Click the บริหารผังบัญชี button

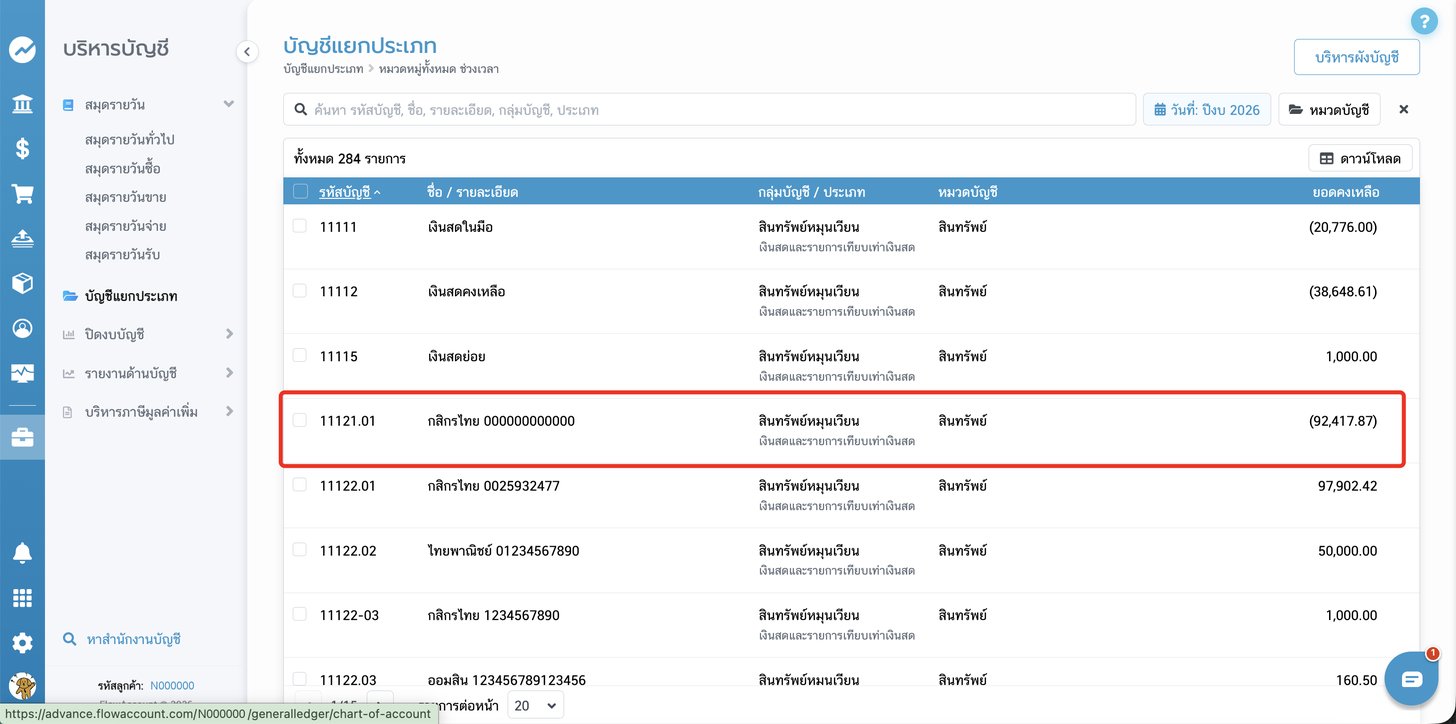tap(1357, 57)
